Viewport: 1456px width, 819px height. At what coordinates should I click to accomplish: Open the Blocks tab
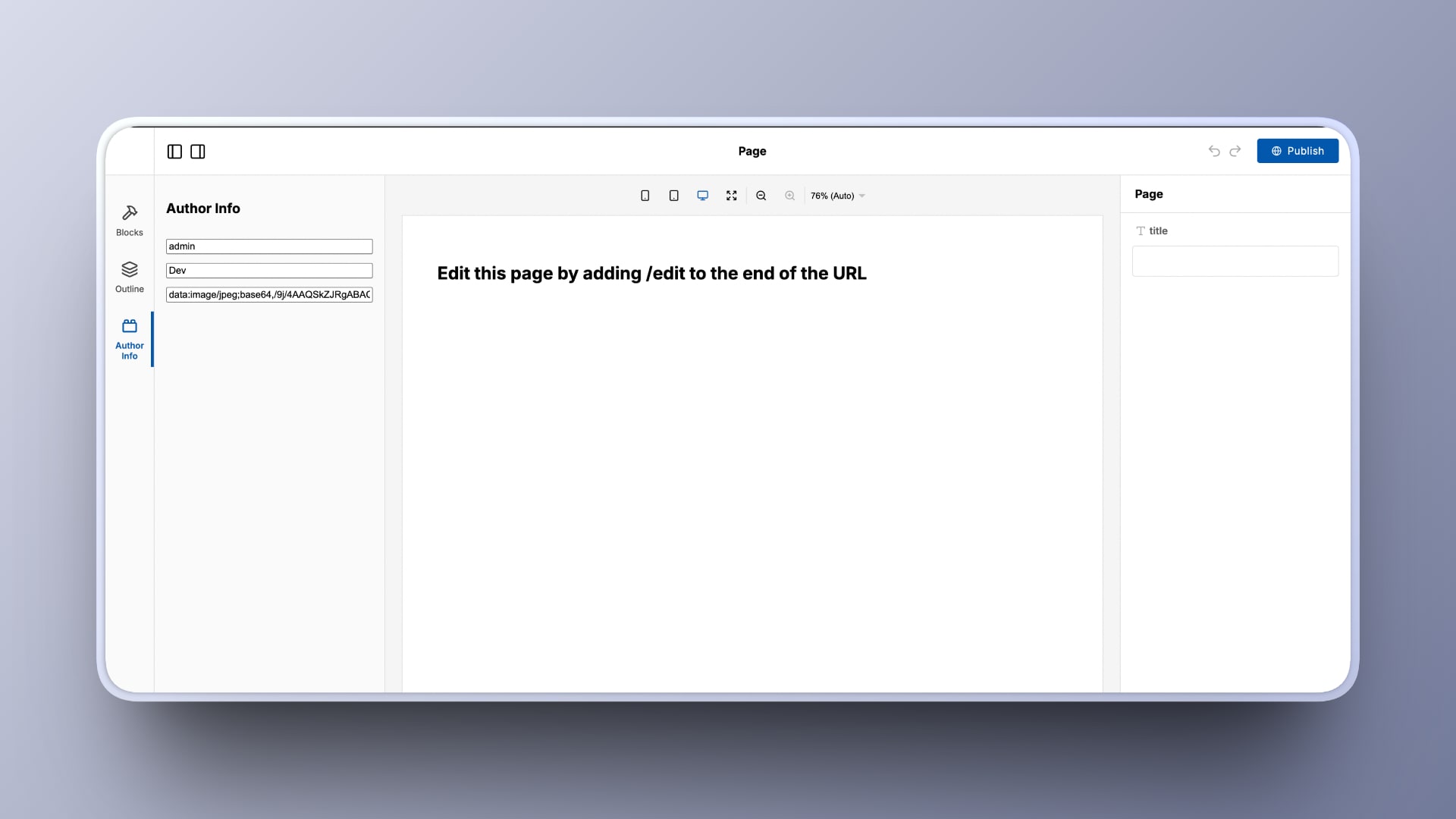[130, 221]
